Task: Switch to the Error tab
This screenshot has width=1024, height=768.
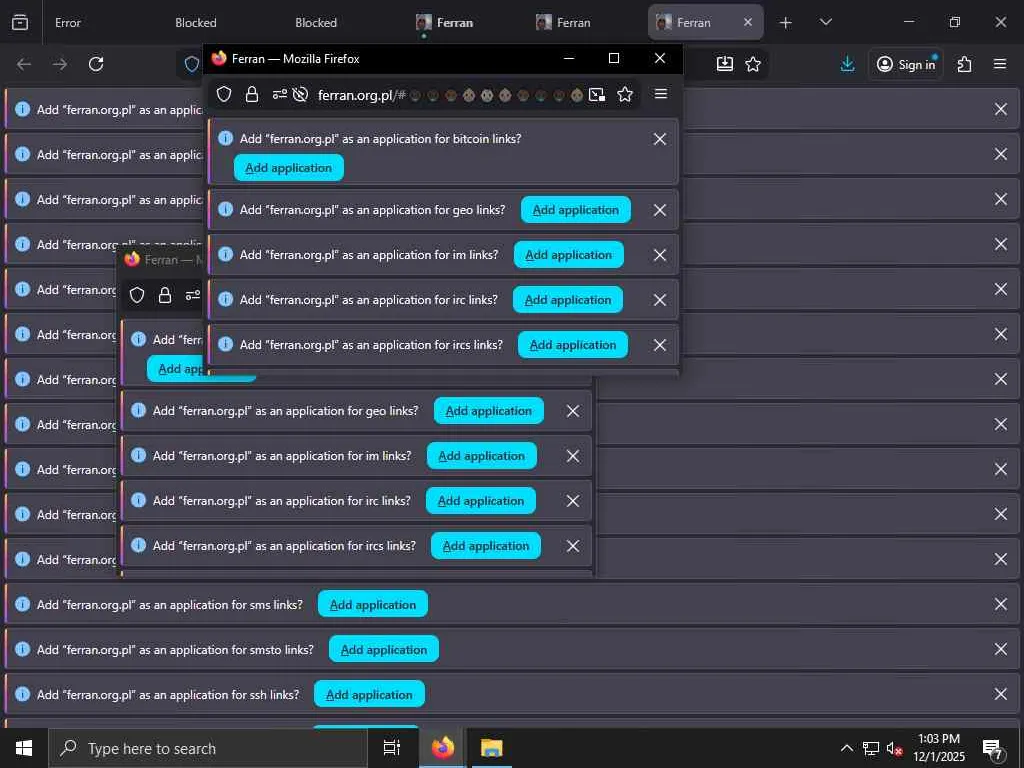Action: pos(68,23)
